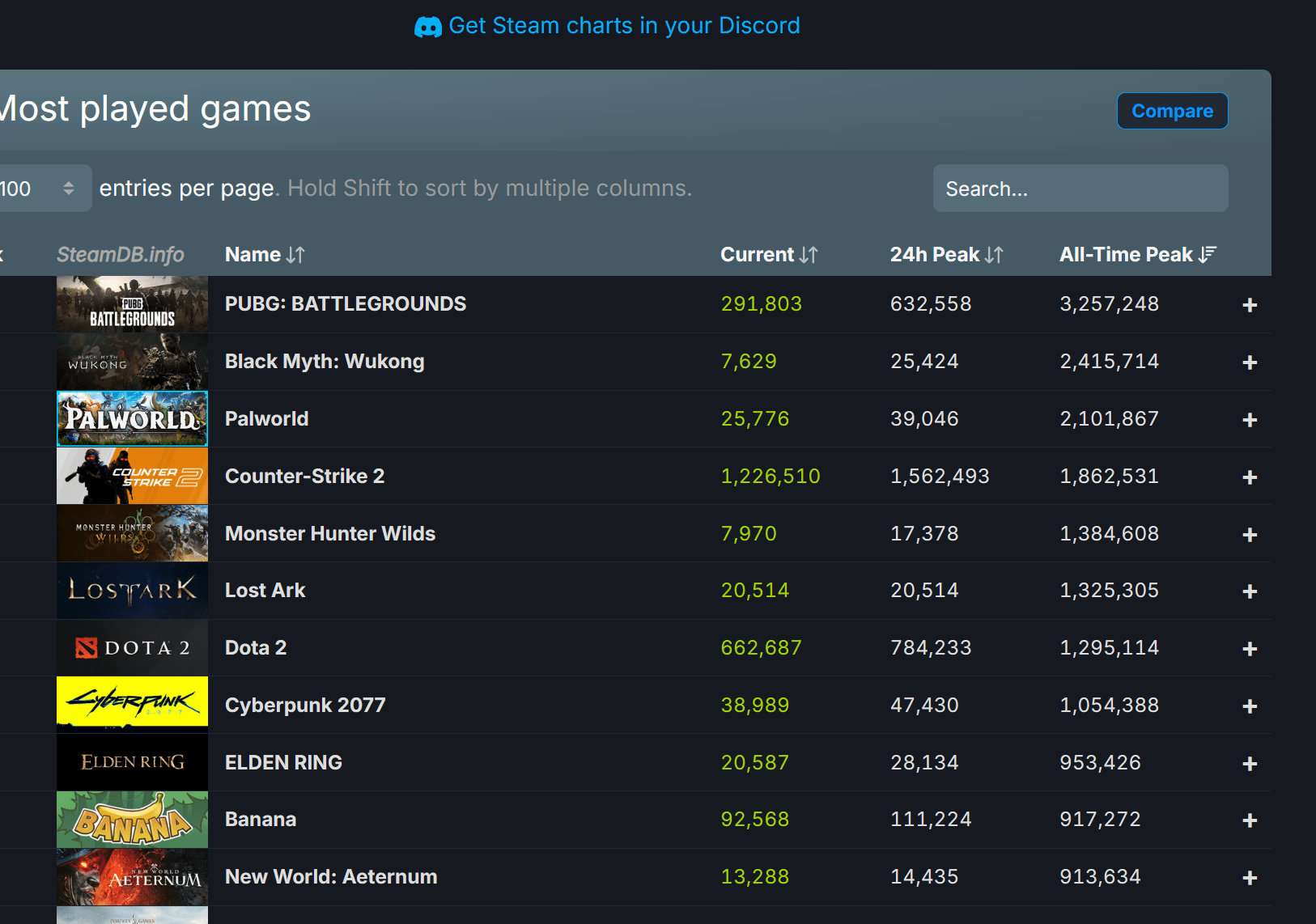
Task: Add New World: Aeternum with plus icon
Action: click(x=1250, y=878)
